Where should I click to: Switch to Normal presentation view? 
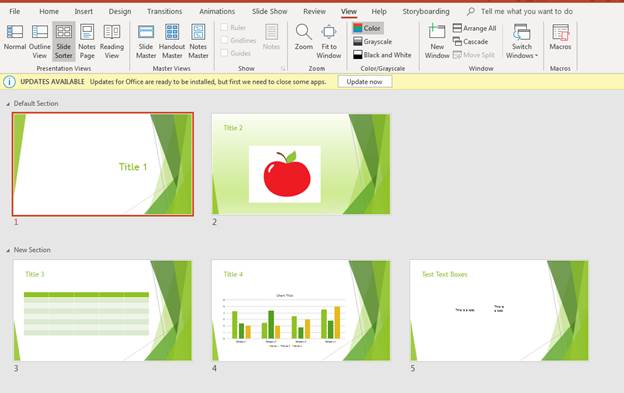15,37
